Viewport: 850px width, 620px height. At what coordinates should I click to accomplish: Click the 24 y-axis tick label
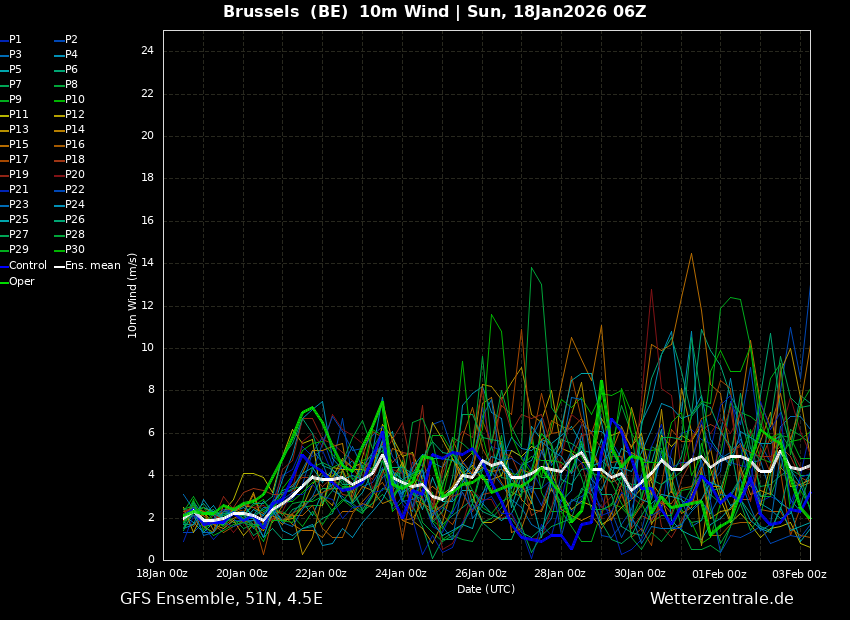tap(147, 51)
